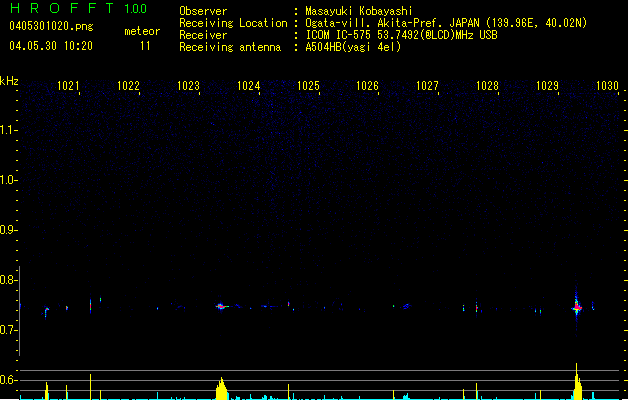Click the ICOM IC-575 receiver text
Screen dimensions: 629x400
coord(401,35)
